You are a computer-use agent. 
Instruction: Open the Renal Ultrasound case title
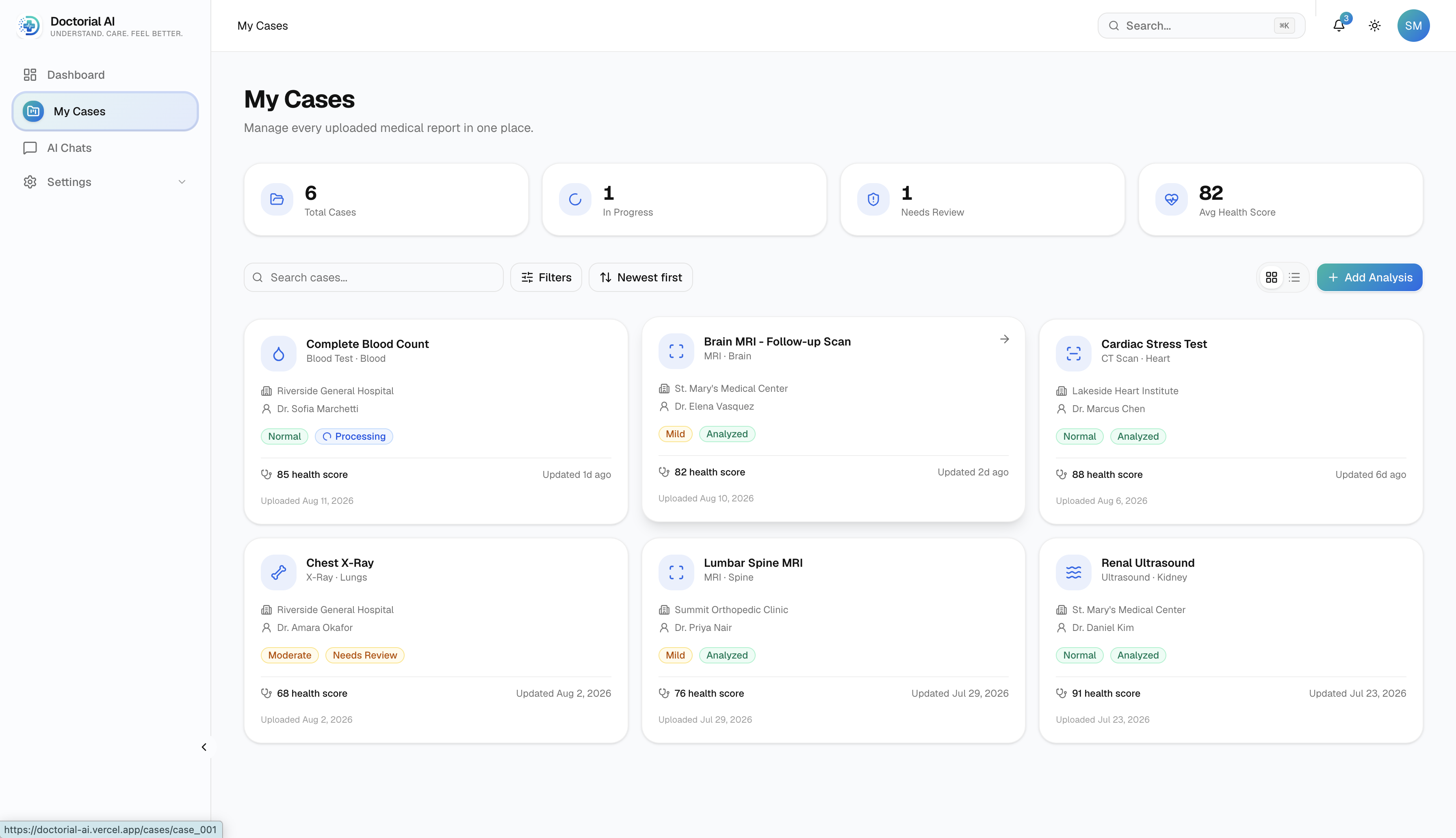pos(1147,562)
